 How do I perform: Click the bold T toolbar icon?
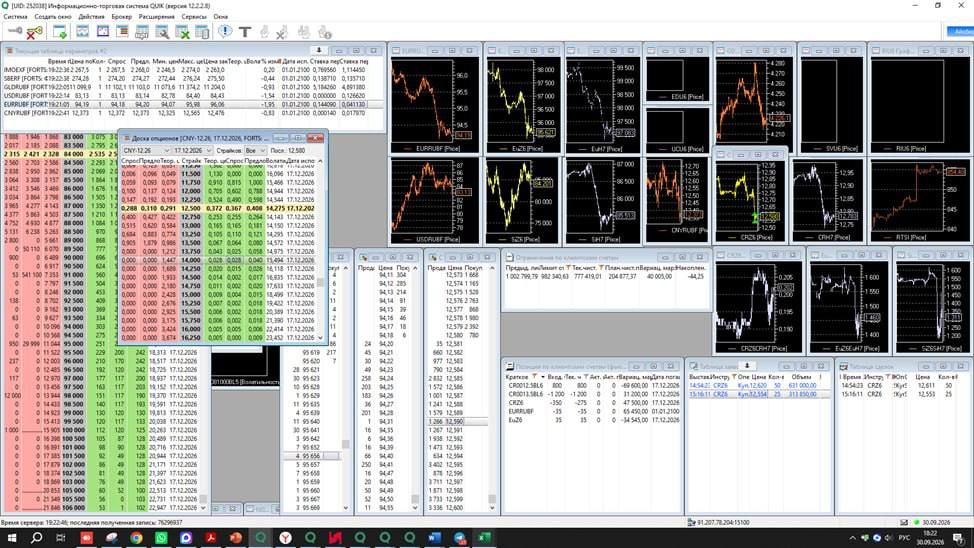tap(245, 32)
